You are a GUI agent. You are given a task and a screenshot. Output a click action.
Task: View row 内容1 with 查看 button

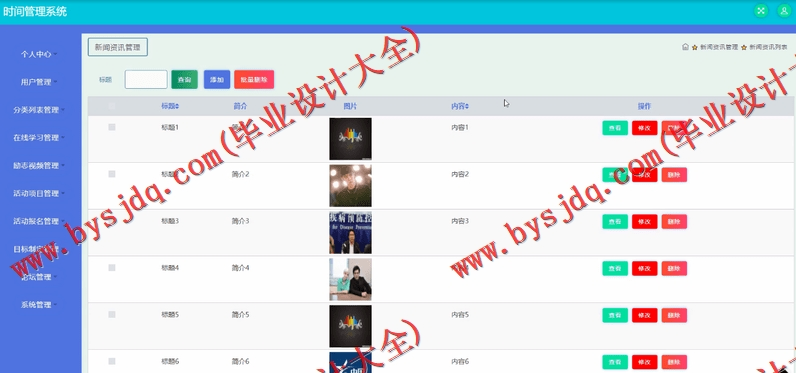click(615, 128)
